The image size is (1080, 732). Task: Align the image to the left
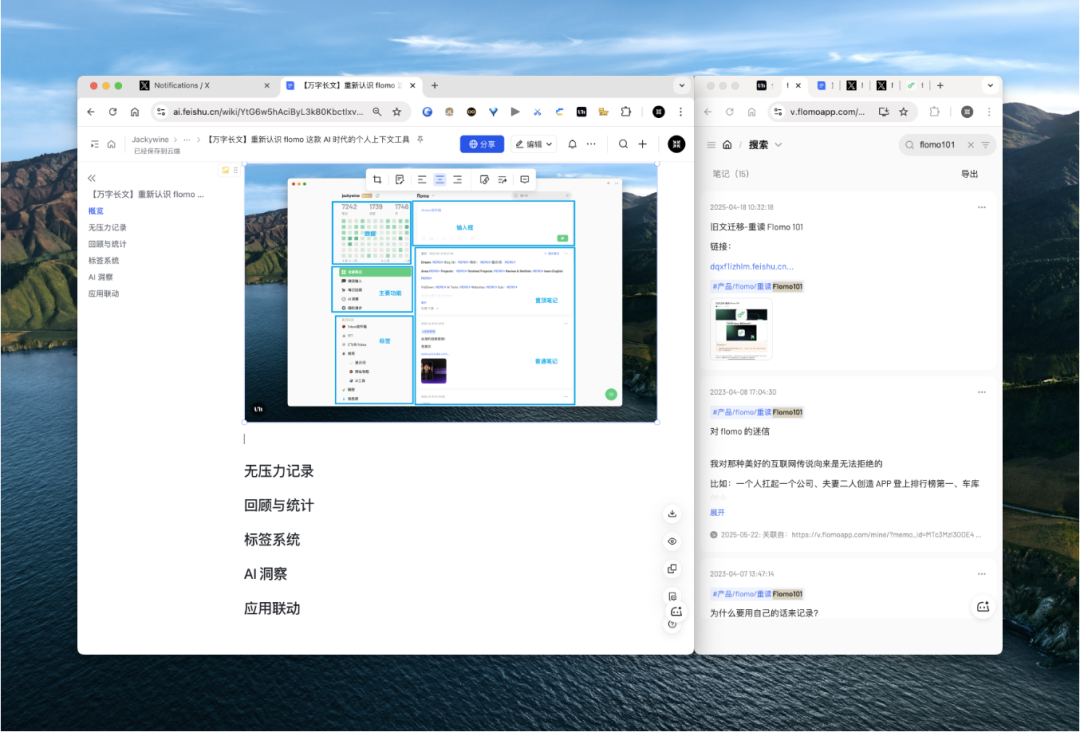coord(422,179)
